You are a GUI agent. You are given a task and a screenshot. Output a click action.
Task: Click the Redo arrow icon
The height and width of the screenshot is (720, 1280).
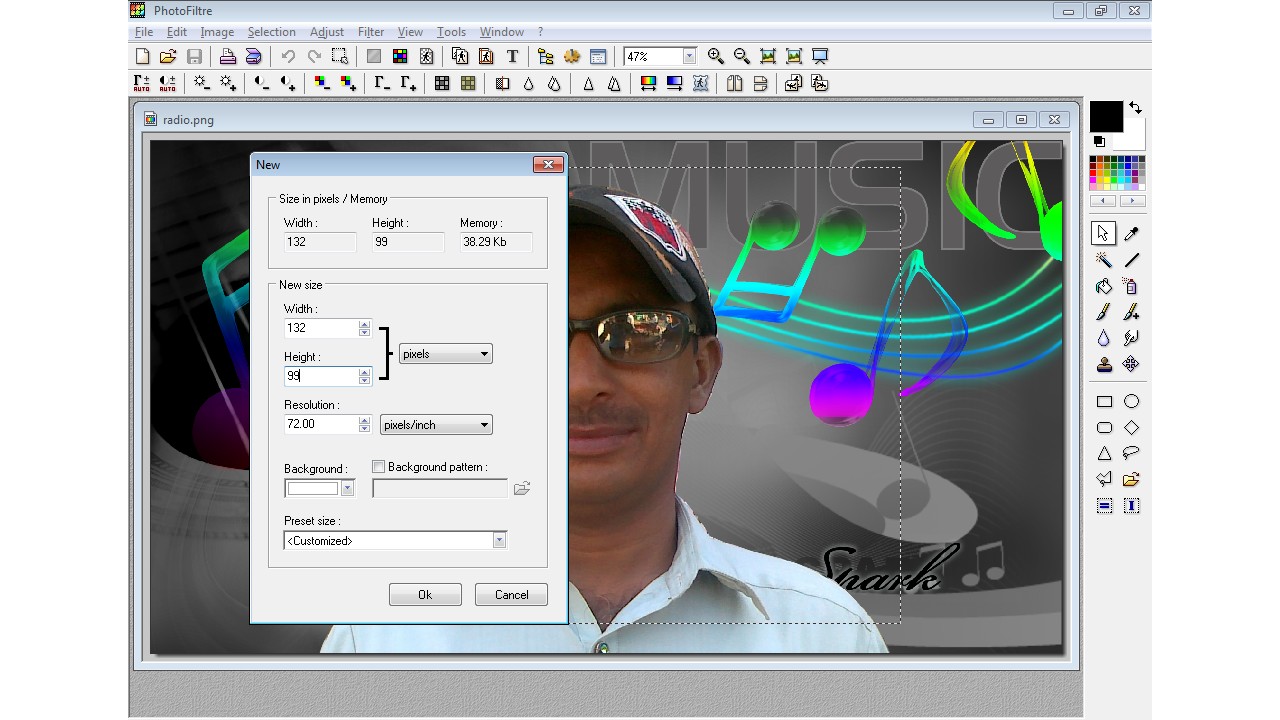pos(314,57)
